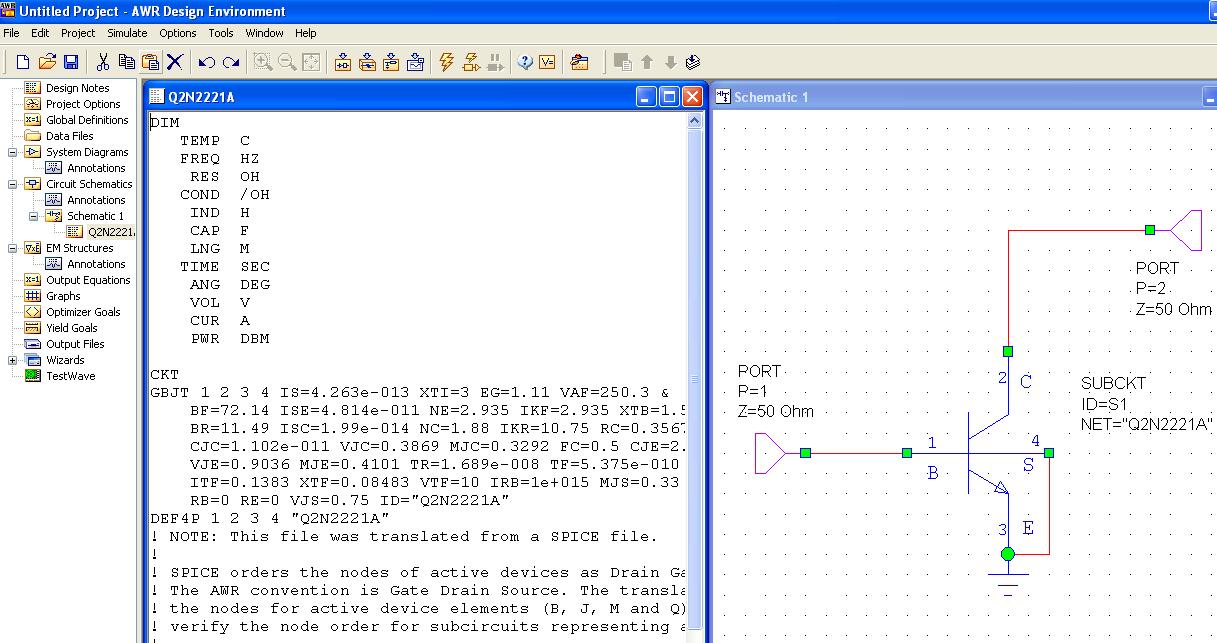Select Output Equations in project tree
Viewport: 1217px width, 643px height.
tap(88, 280)
